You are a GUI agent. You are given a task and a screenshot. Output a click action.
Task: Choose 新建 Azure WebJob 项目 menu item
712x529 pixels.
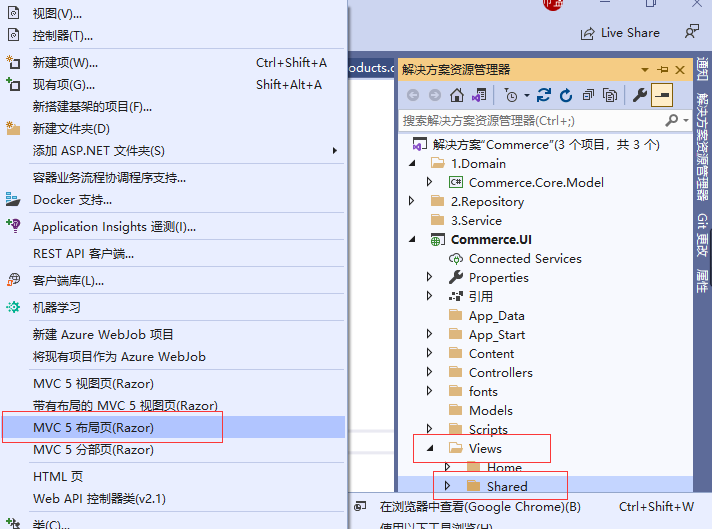click(x=173, y=335)
